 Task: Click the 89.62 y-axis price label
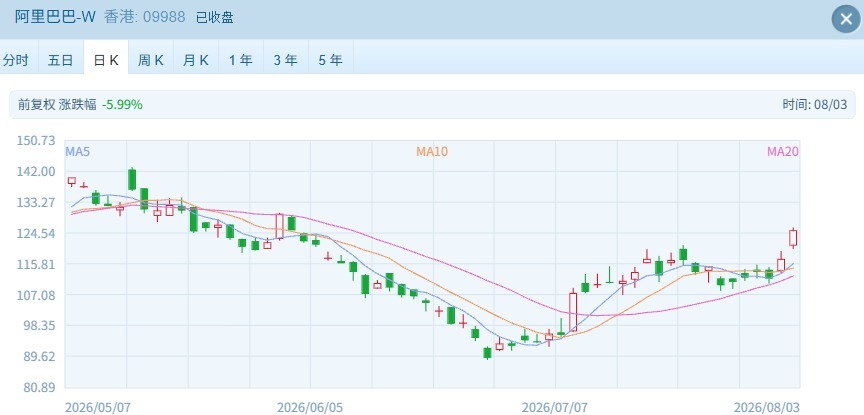pos(41,357)
